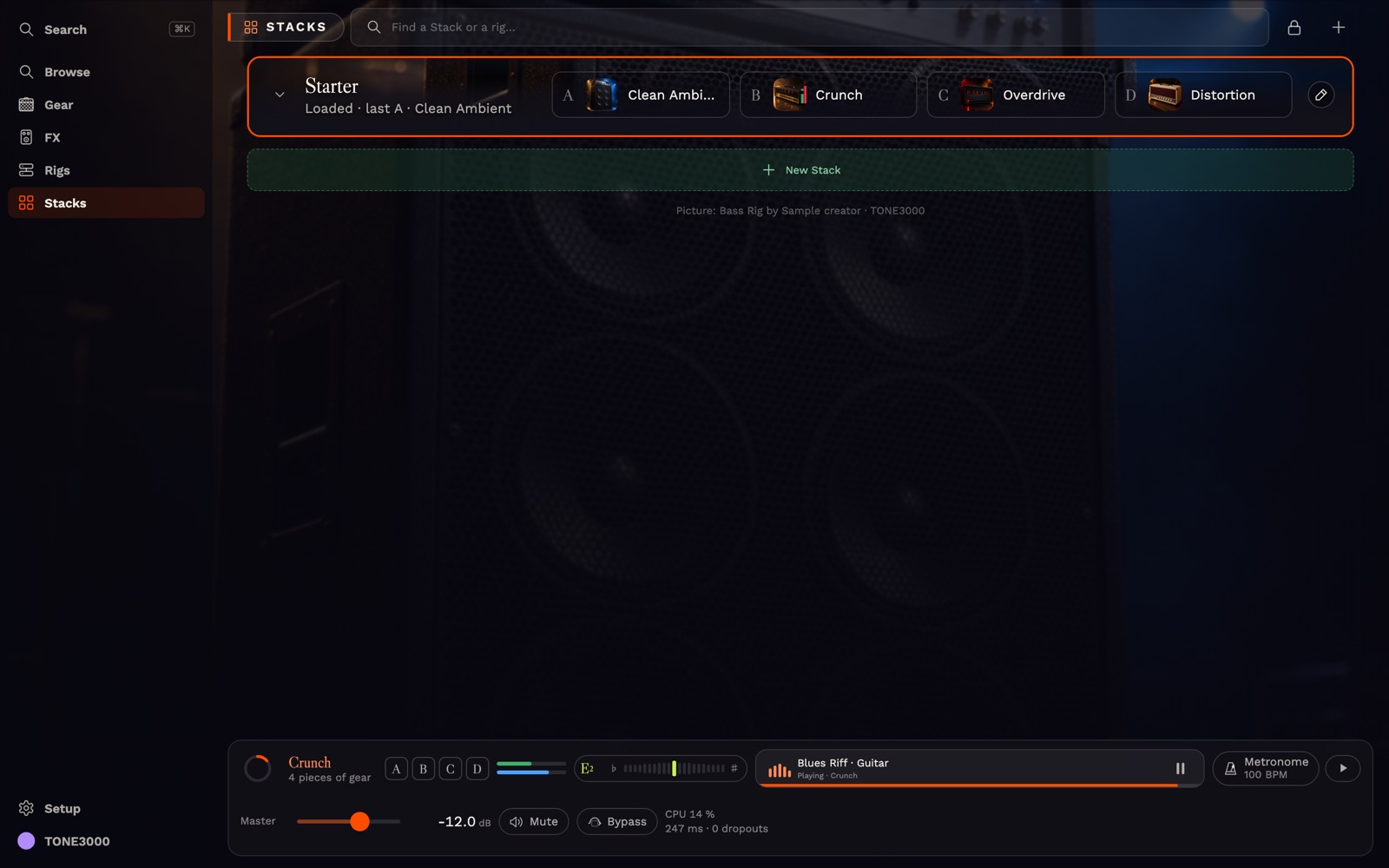The width and height of the screenshot is (1389, 868).
Task: Switch to slot A in player bar
Action: tap(396, 769)
